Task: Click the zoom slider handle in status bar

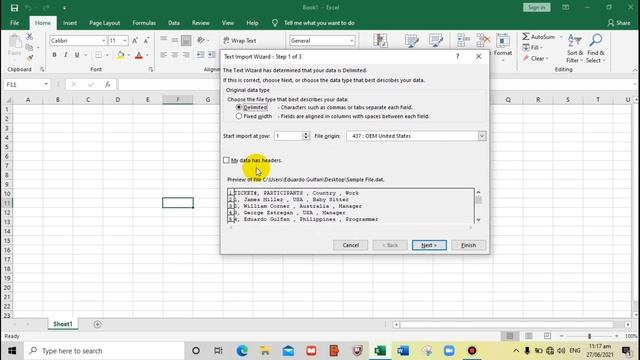Action: tap(589, 336)
